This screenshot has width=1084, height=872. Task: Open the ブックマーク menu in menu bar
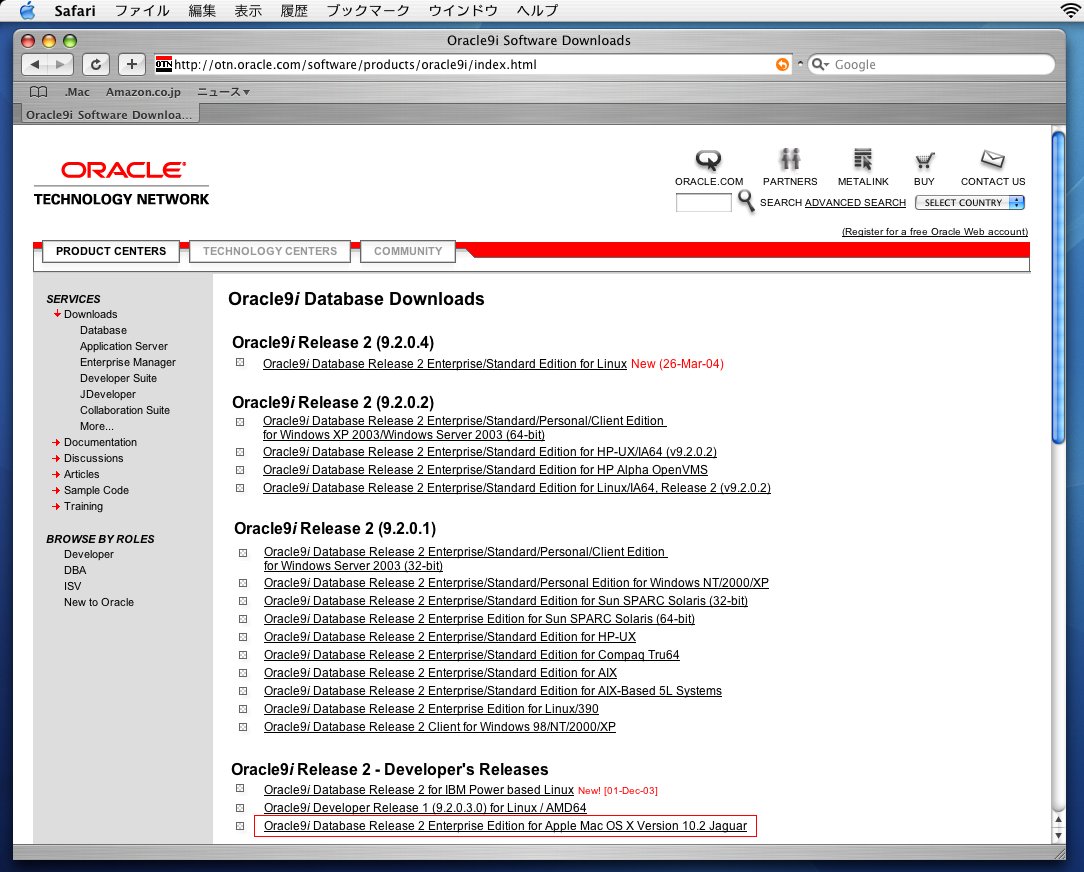(x=368, y=10)
